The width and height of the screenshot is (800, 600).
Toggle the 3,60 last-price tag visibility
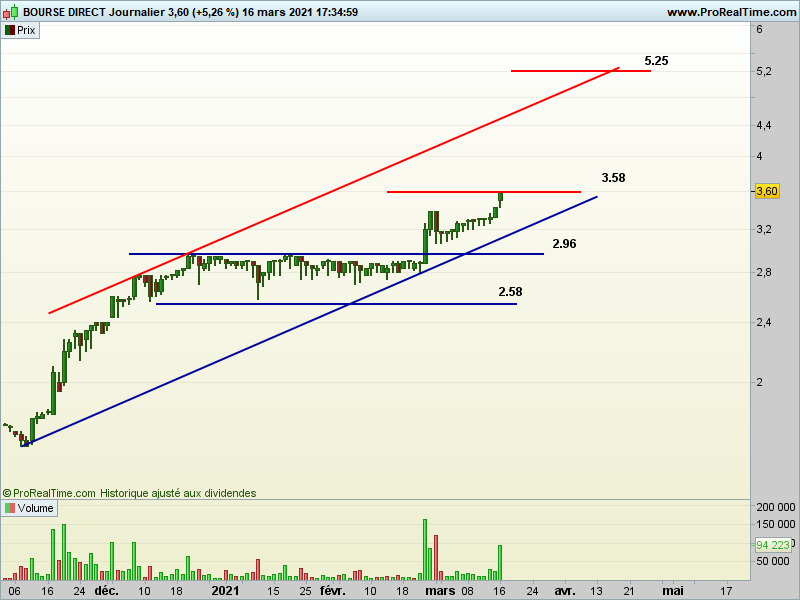click(766, 188)
